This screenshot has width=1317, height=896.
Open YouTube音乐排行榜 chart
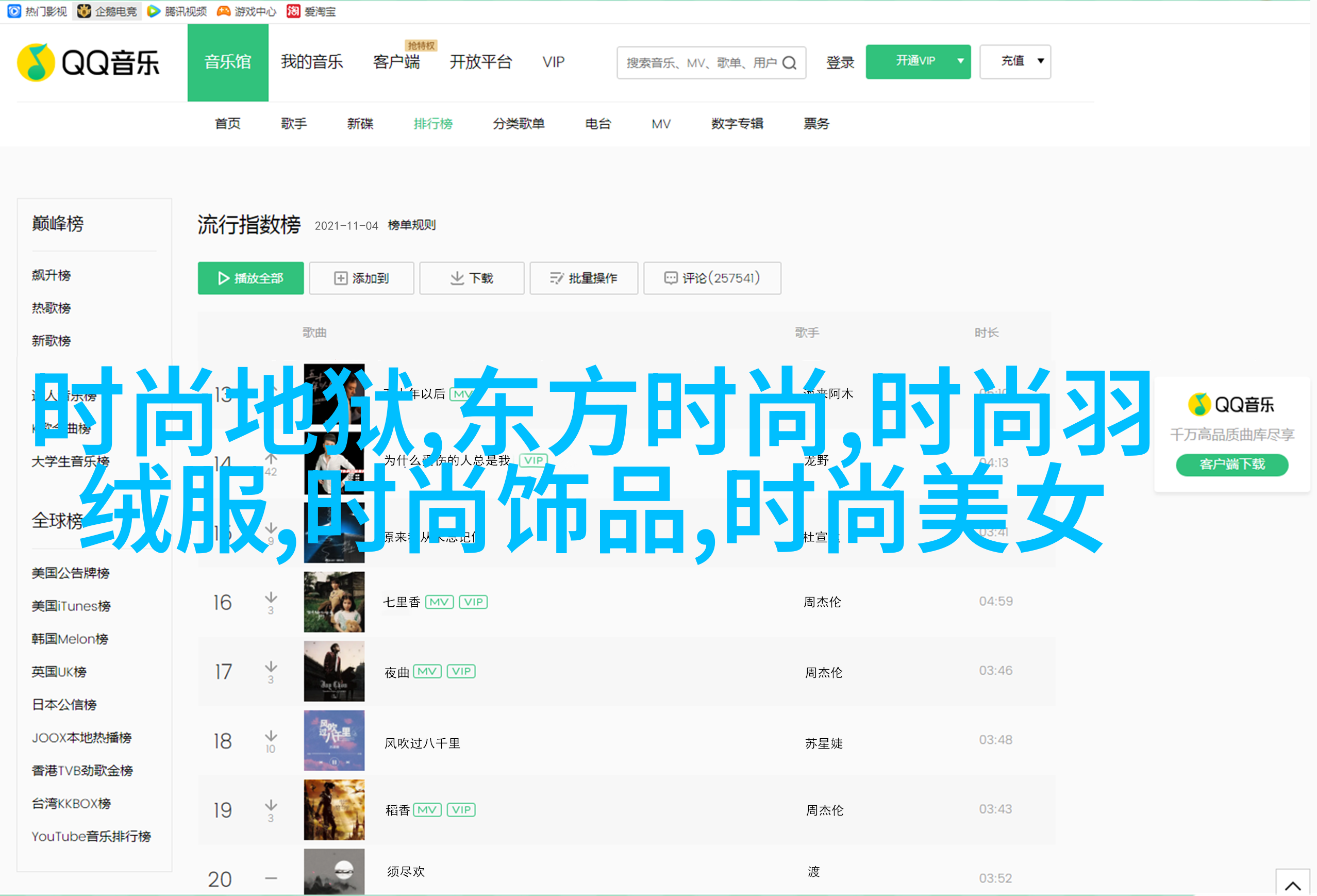(x=91, y=837)
